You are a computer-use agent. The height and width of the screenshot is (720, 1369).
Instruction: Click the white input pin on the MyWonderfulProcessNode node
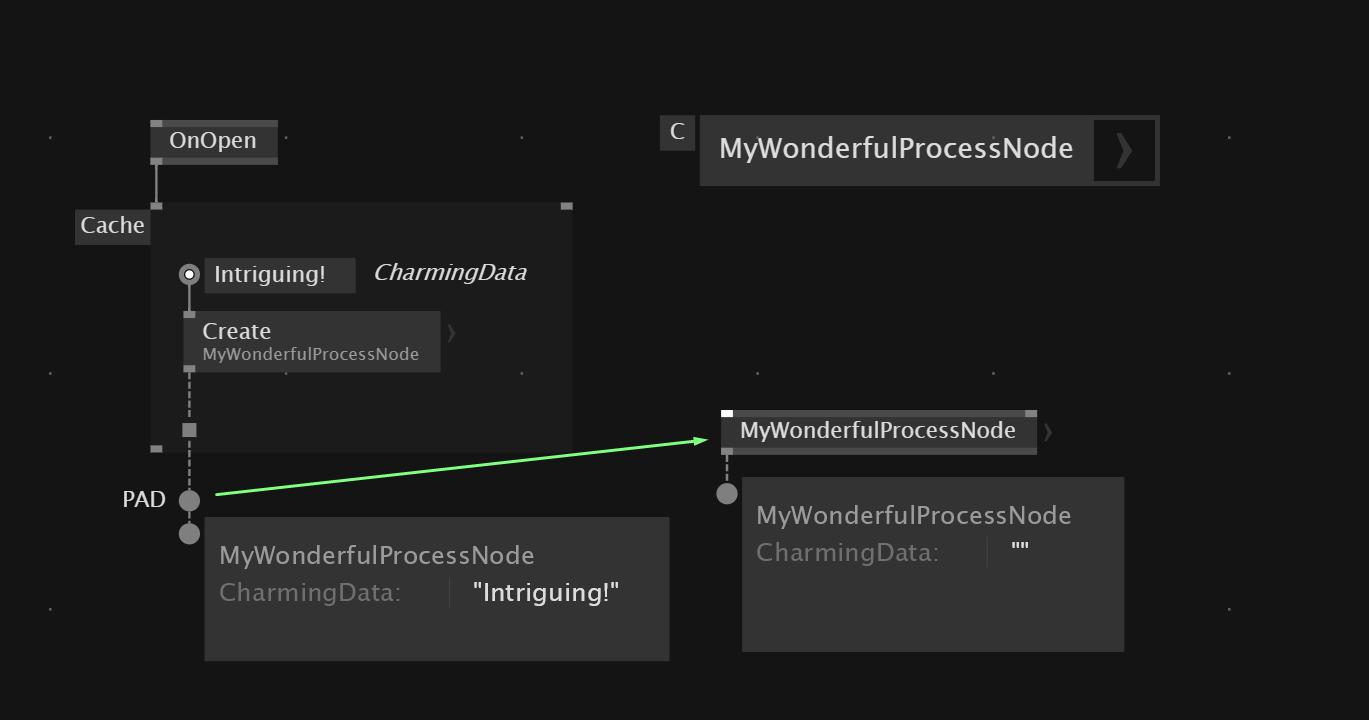(x=727, y=413)
